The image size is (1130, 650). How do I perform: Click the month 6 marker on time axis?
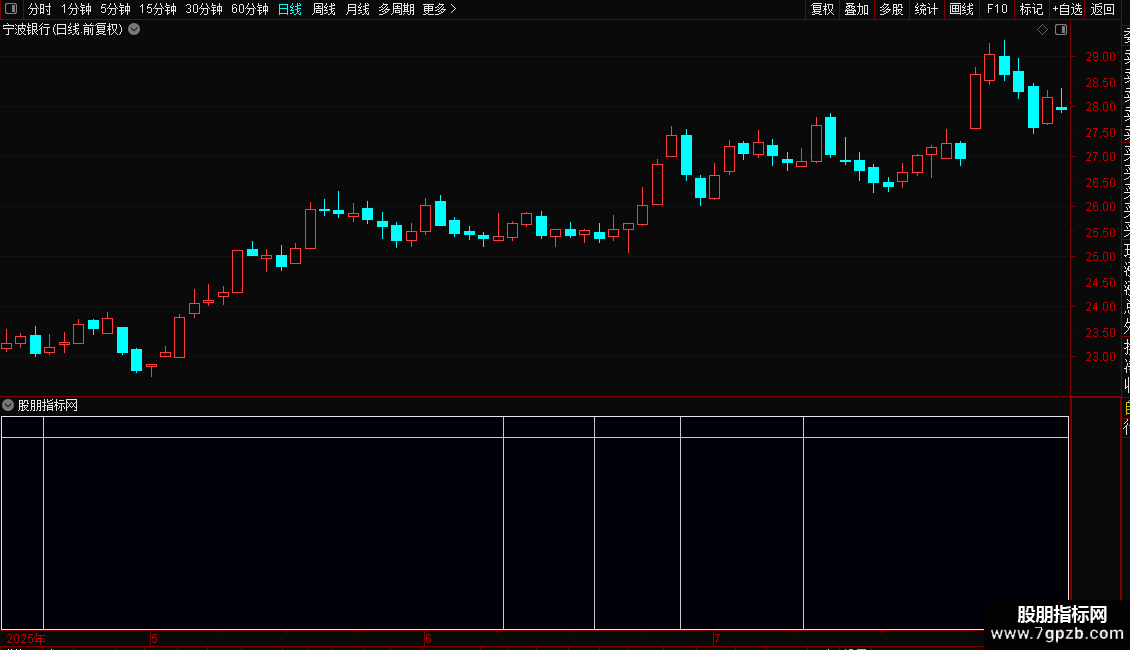tap(428, 639)
